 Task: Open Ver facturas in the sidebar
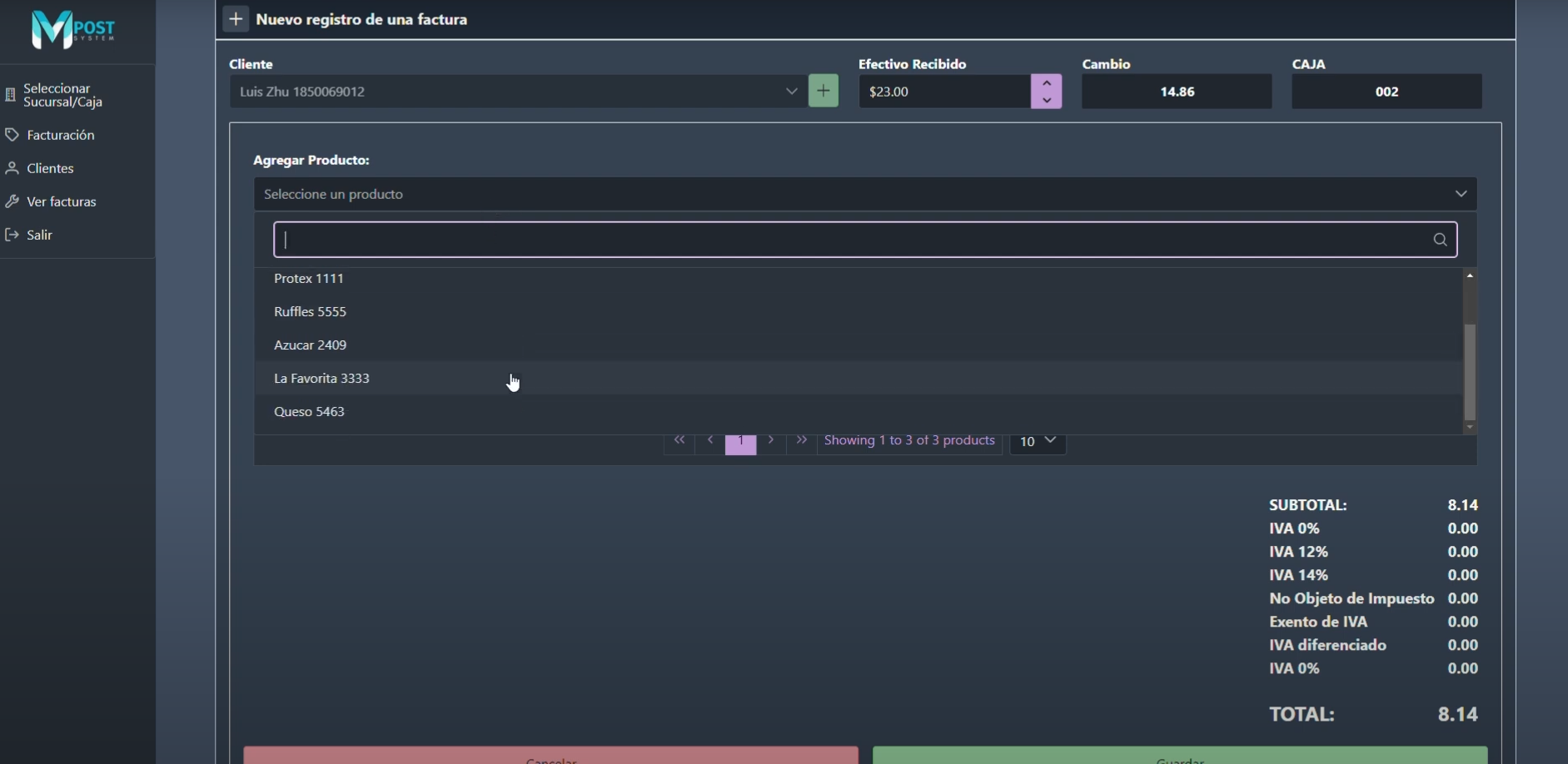pos(61,201)
